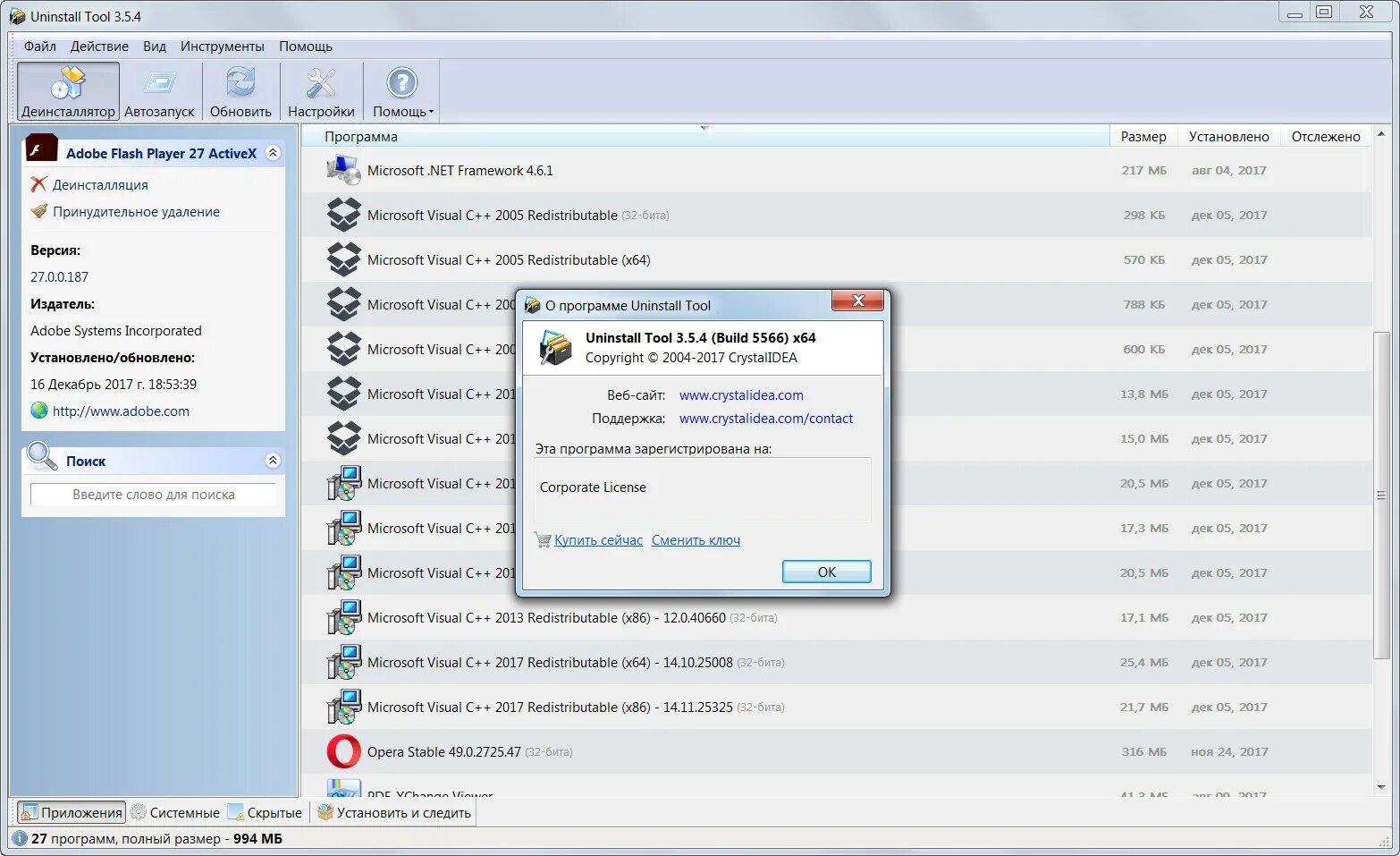Click the Adobe Systems Incorporated publisher text

click(x=116, y=331)
